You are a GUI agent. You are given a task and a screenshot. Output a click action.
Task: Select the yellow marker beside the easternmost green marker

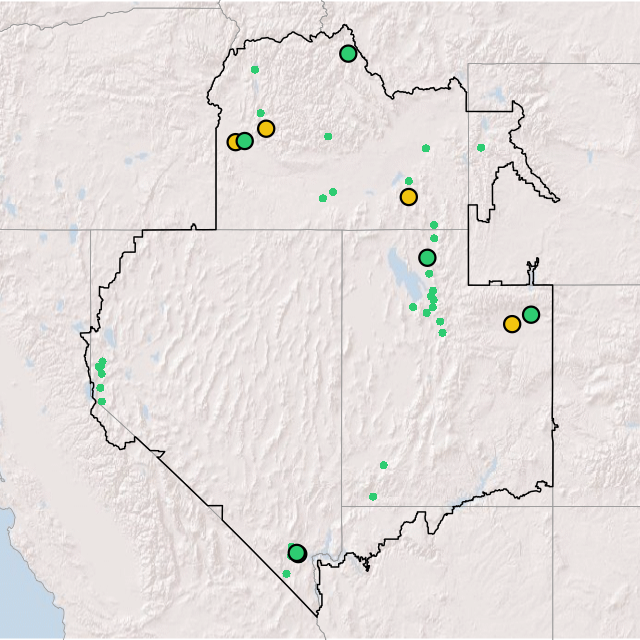point(511,323)
